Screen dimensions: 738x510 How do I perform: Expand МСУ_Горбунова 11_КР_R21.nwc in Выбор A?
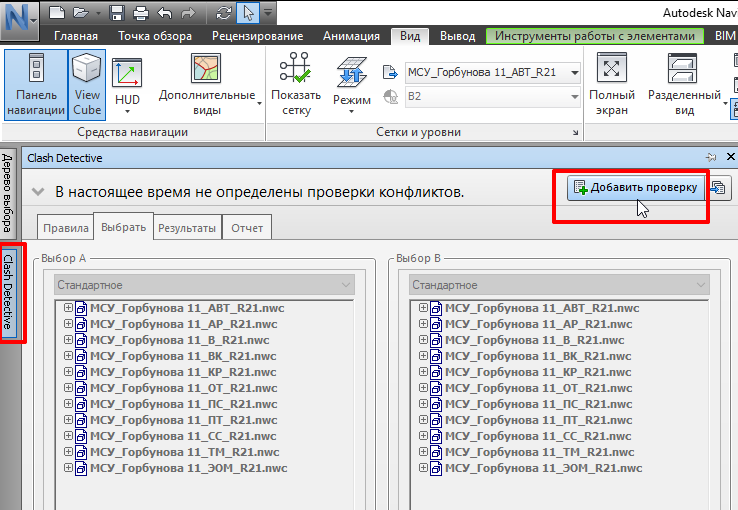(69, 372)
